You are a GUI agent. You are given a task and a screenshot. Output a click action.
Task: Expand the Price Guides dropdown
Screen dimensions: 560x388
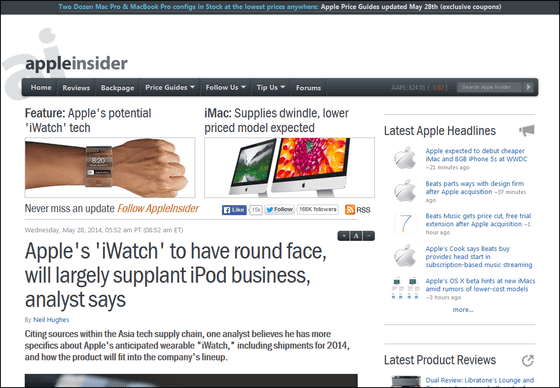(x=170, y=88)
